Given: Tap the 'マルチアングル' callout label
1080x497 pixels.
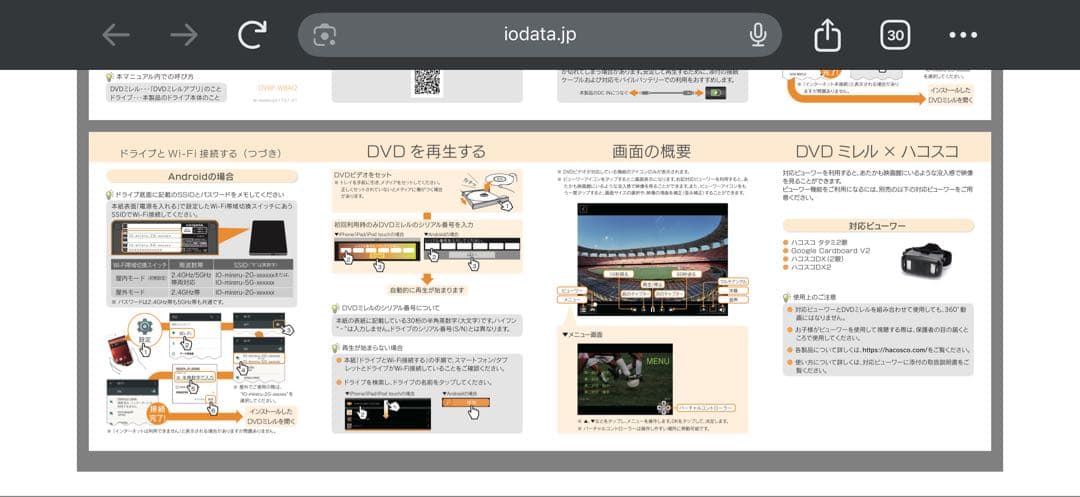Looking at the screenshot, I should (x=733, y=282).
